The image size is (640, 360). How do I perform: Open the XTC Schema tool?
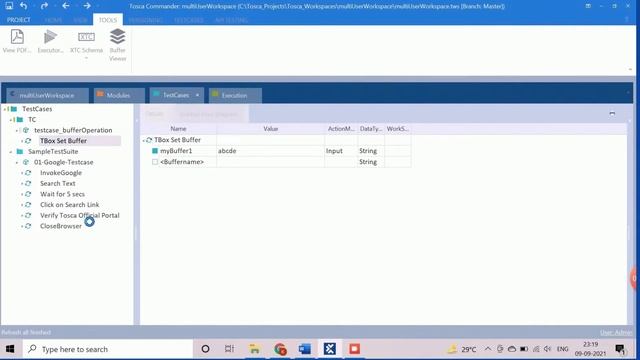86,41
